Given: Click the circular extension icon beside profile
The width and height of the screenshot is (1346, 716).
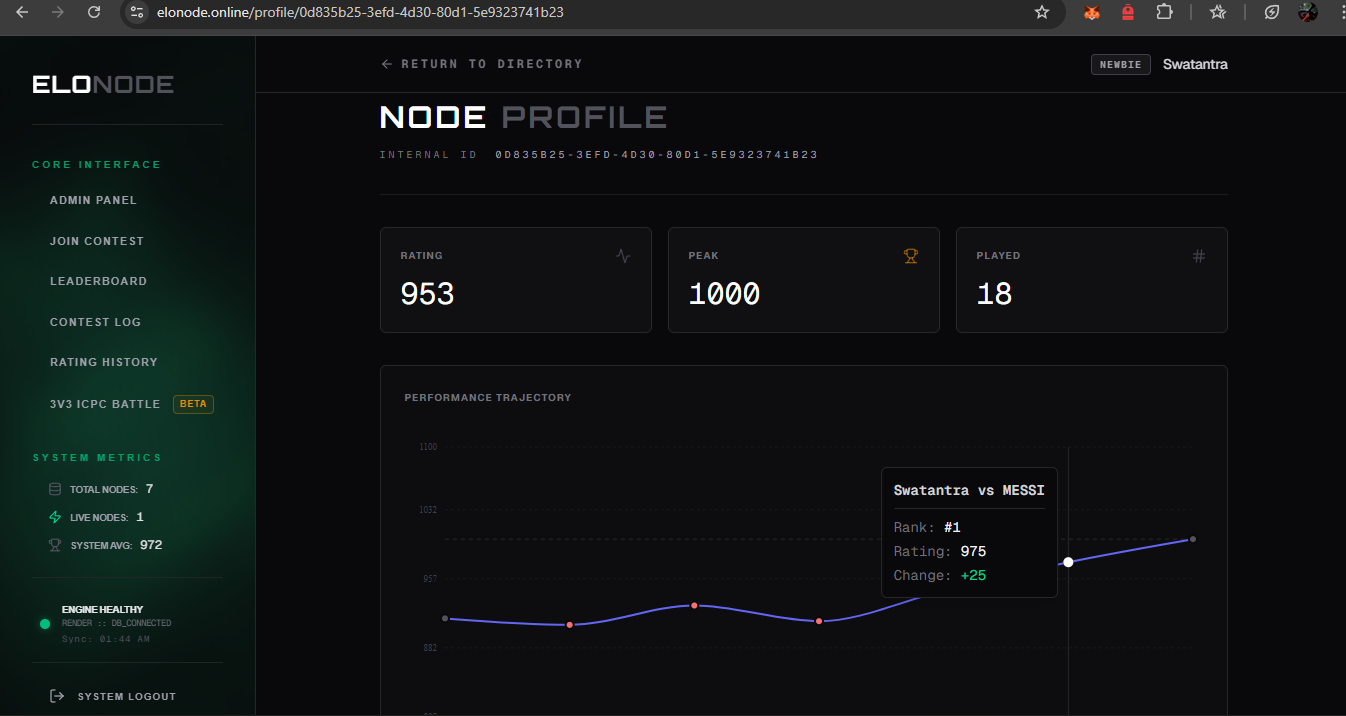Looking at the screenshot, I should pos(1272,12).
